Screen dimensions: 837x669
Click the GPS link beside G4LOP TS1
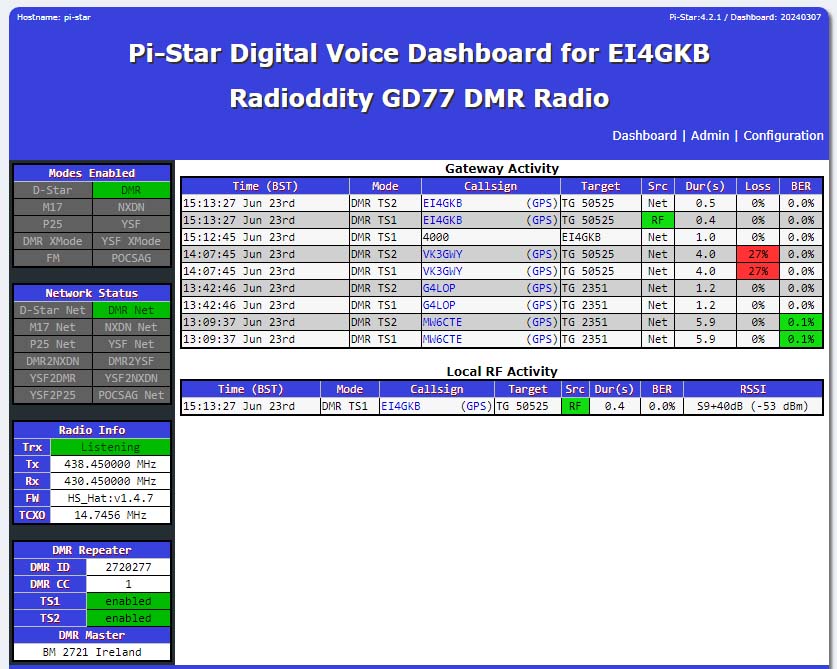(x=542, y=305)
